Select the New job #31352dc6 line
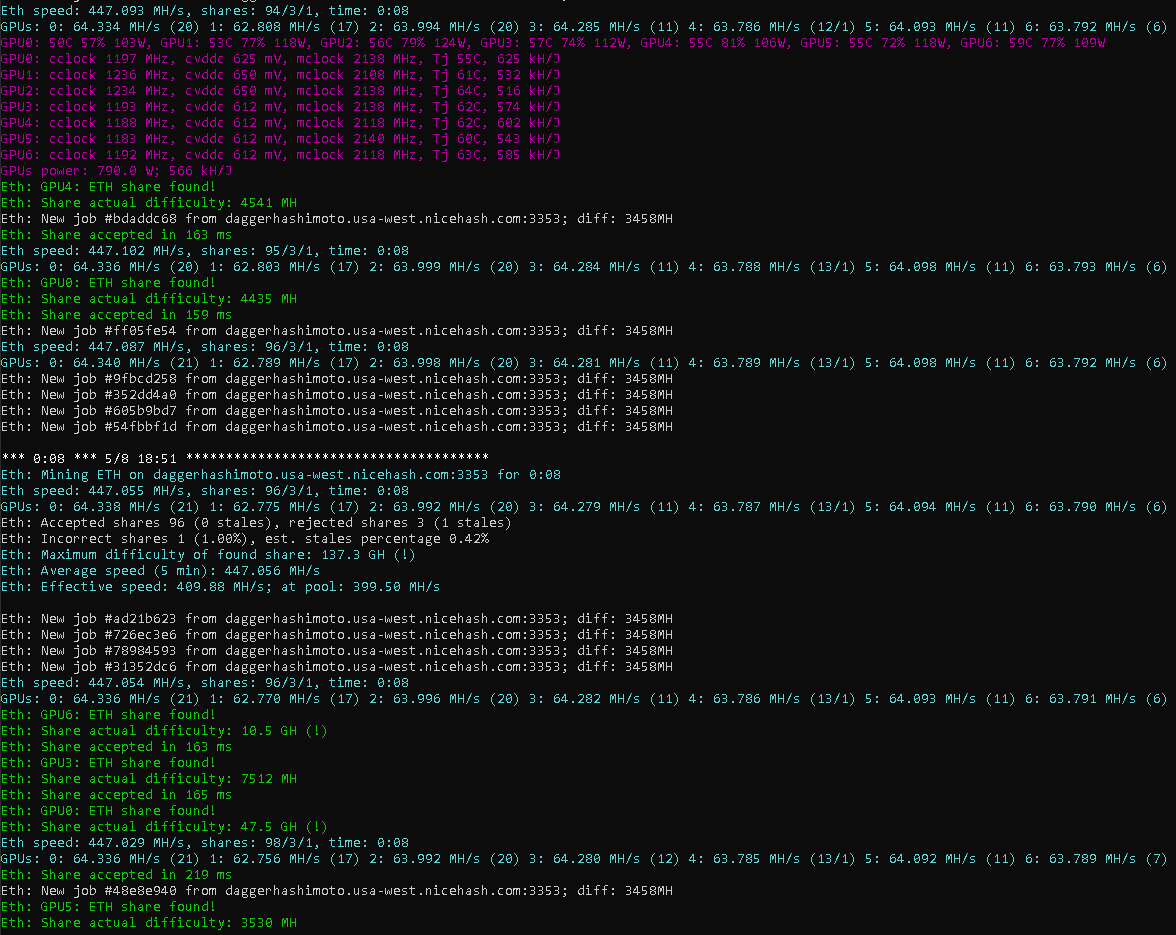 click(337, 667)
